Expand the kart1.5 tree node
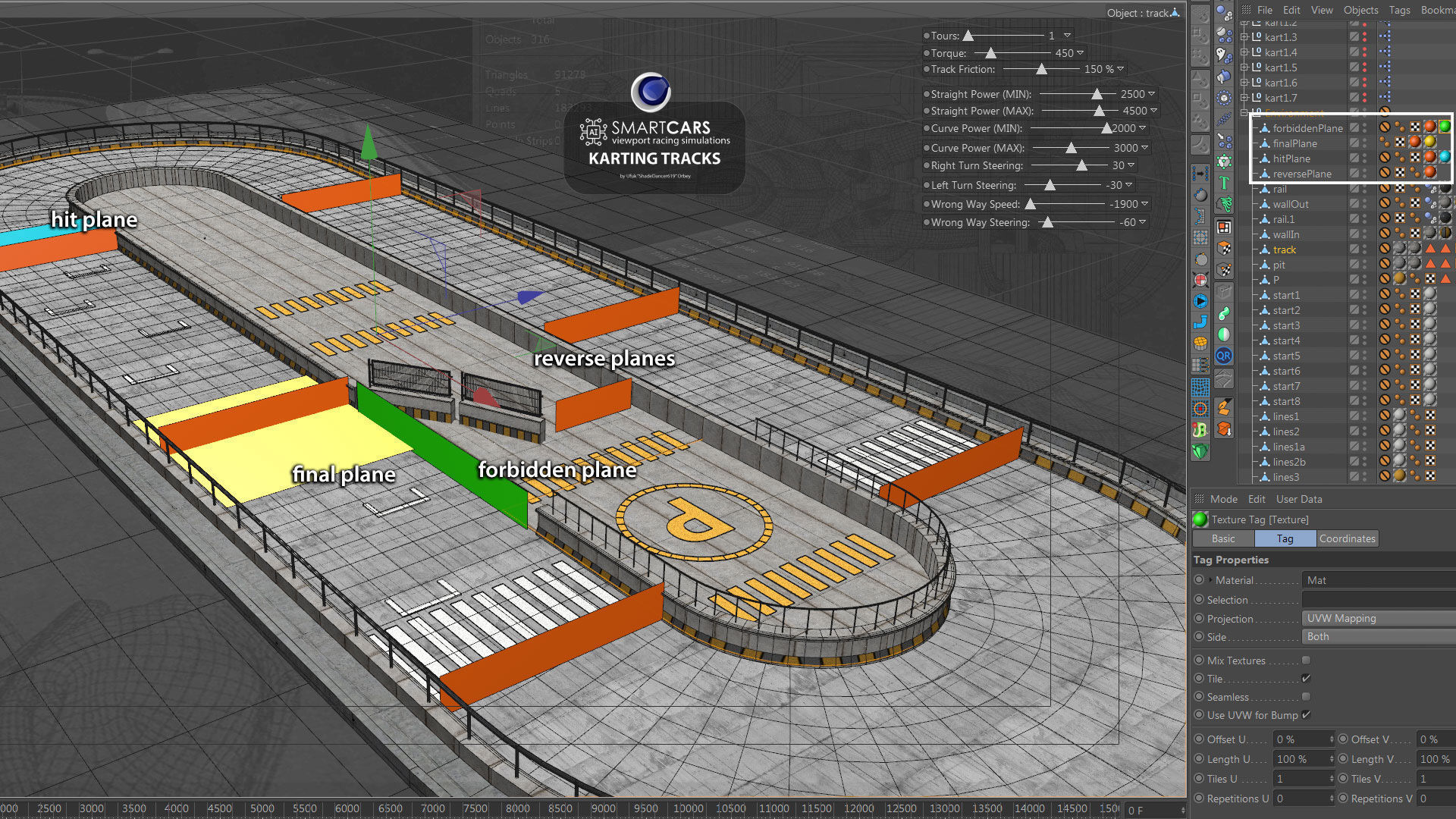1456x819 pixels. (1244, 67)
